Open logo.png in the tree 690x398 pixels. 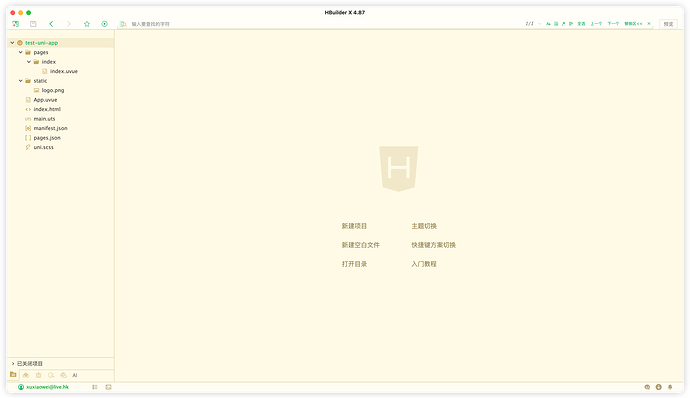pos(53,90)
